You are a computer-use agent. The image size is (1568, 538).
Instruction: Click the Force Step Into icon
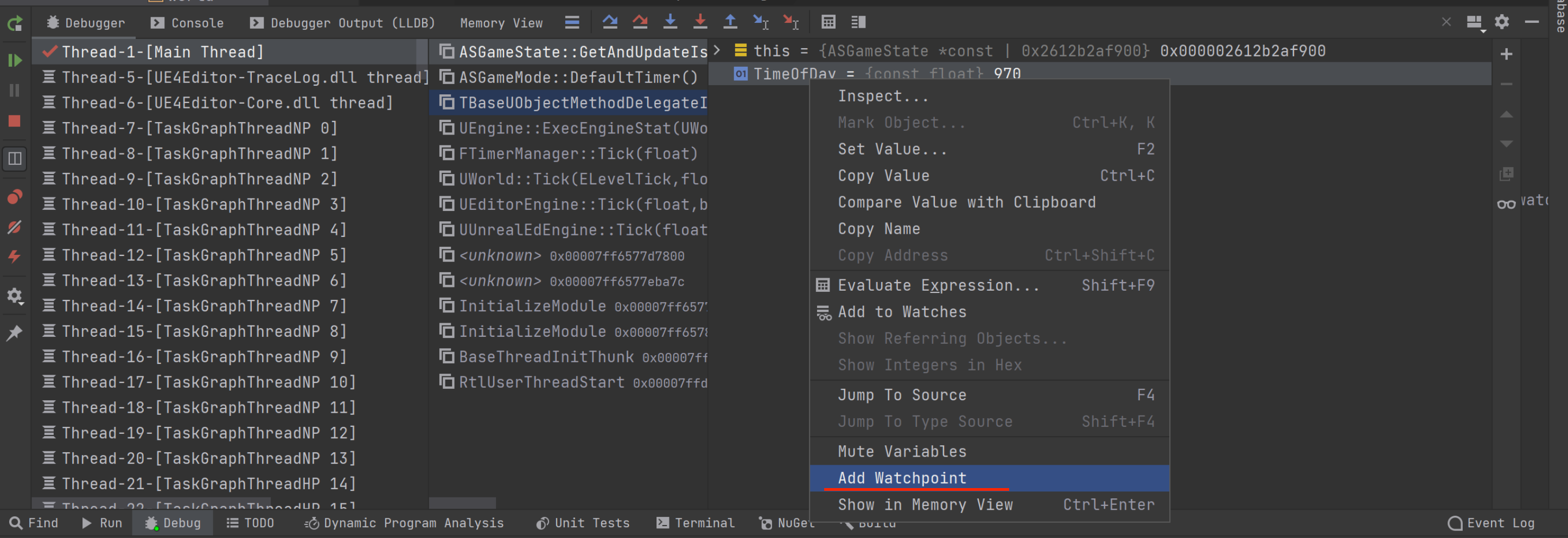coord(700,23)
